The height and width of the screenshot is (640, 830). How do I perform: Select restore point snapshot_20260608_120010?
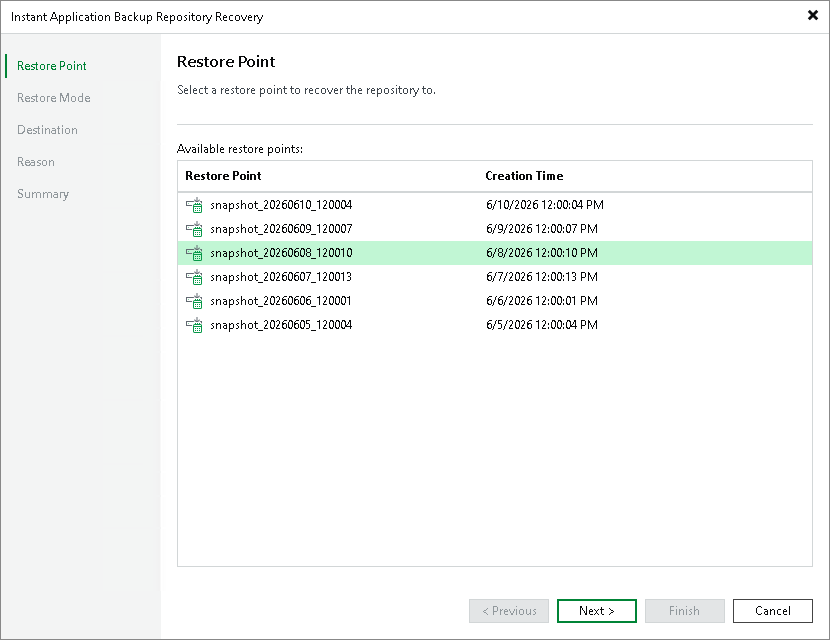(494, 253)
